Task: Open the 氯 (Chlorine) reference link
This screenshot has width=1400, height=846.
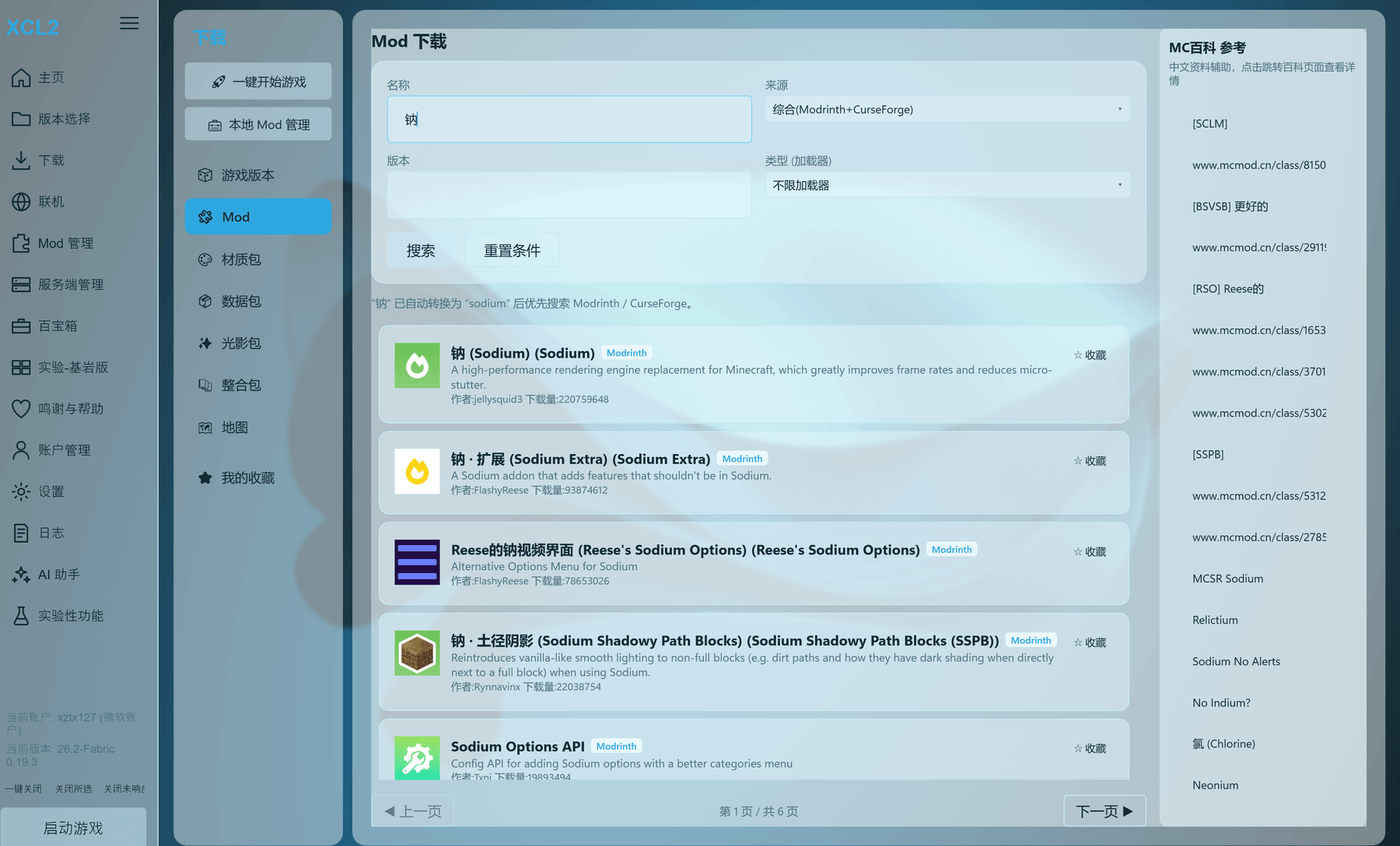Action: [1223, 744]
